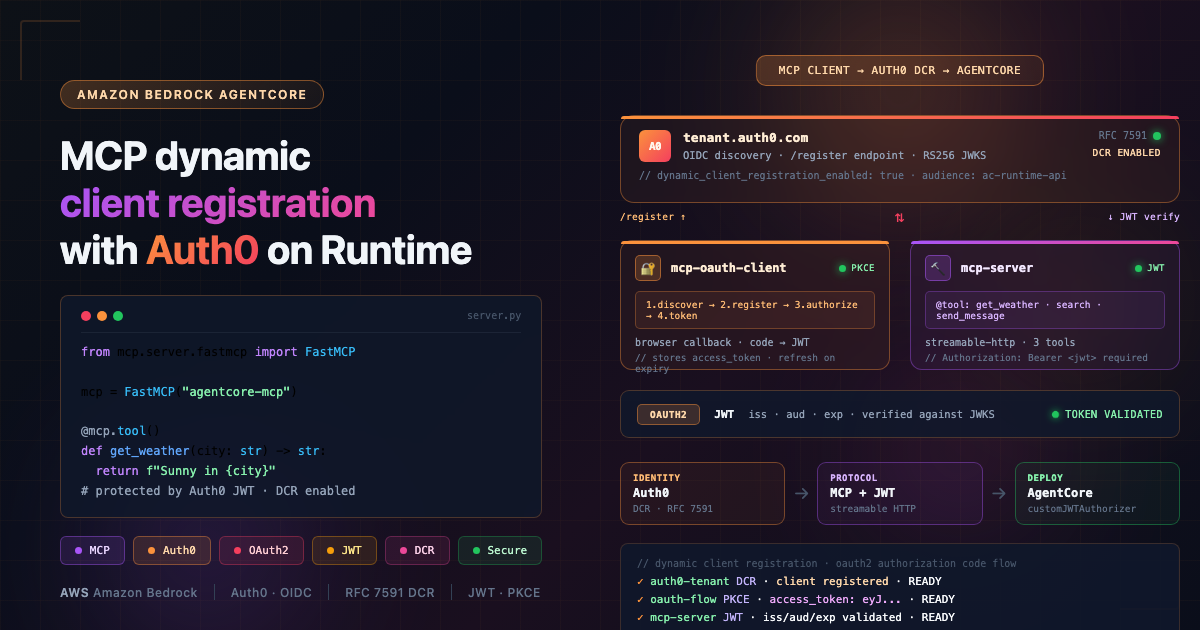
Task: Click the Amazon Bedrock AgentCore badge
Action: (192, 95)
